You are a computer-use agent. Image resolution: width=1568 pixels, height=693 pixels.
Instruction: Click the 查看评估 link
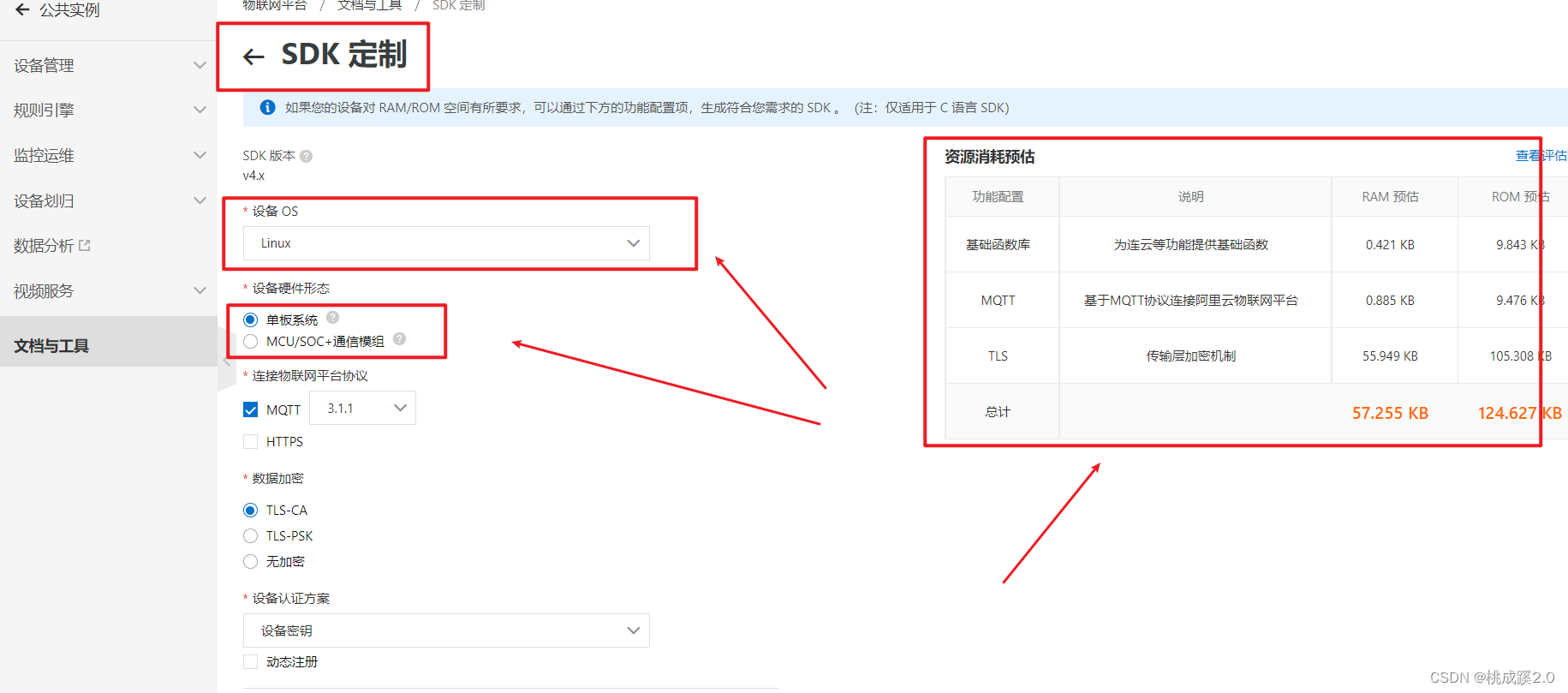point(1541,155)
